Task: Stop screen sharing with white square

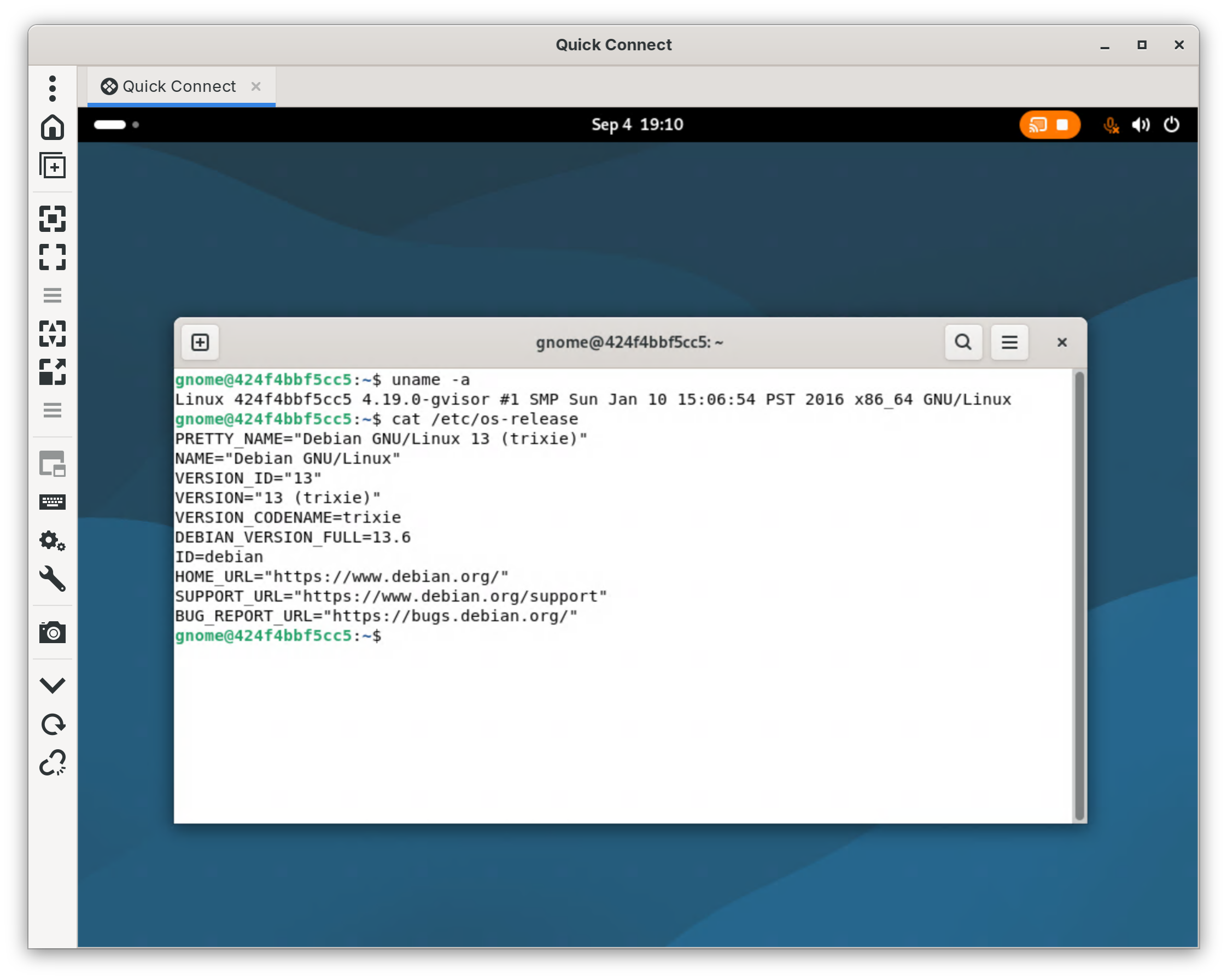Action: coord(1062,125)
